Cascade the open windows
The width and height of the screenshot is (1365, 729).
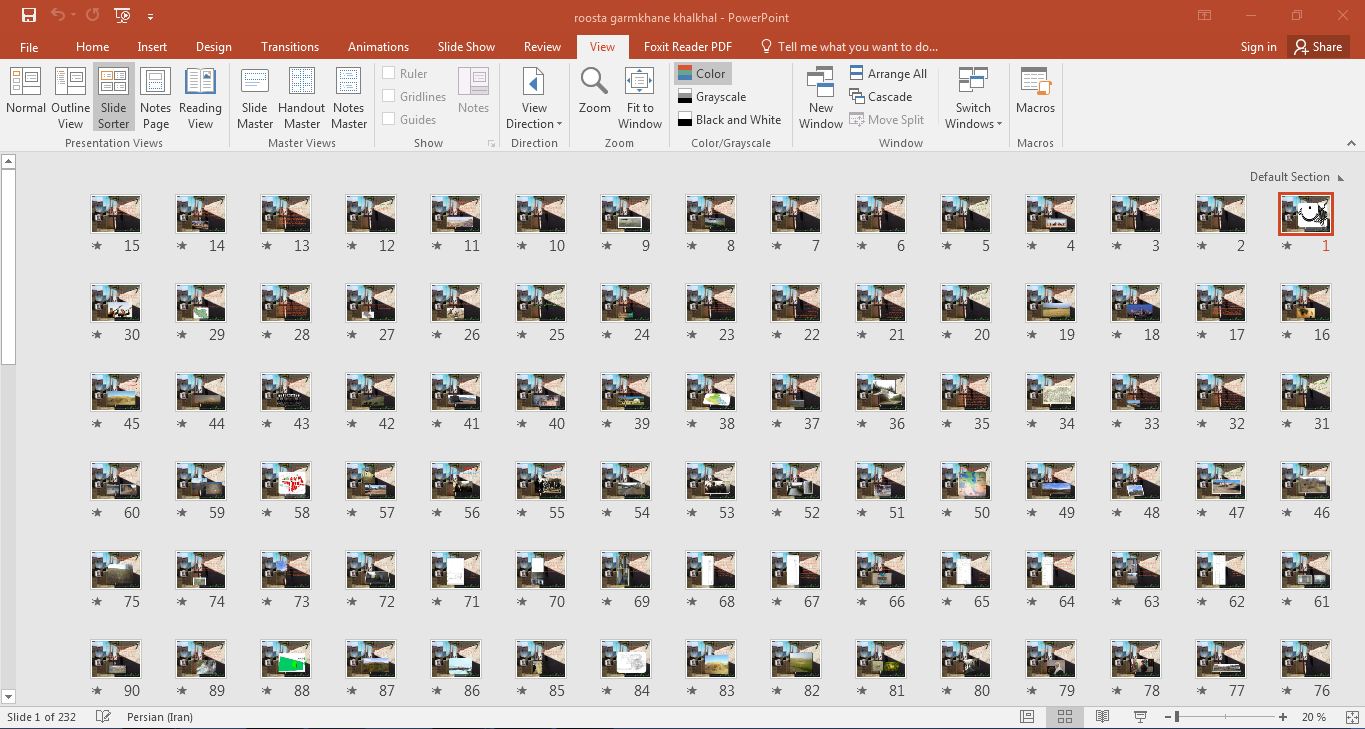(880, 96)
